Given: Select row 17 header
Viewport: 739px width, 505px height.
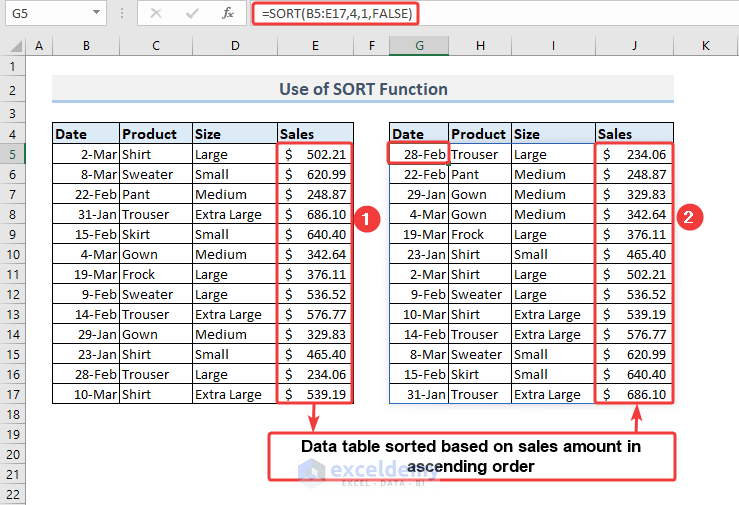Looking at the screenshot, I should 13,394.
